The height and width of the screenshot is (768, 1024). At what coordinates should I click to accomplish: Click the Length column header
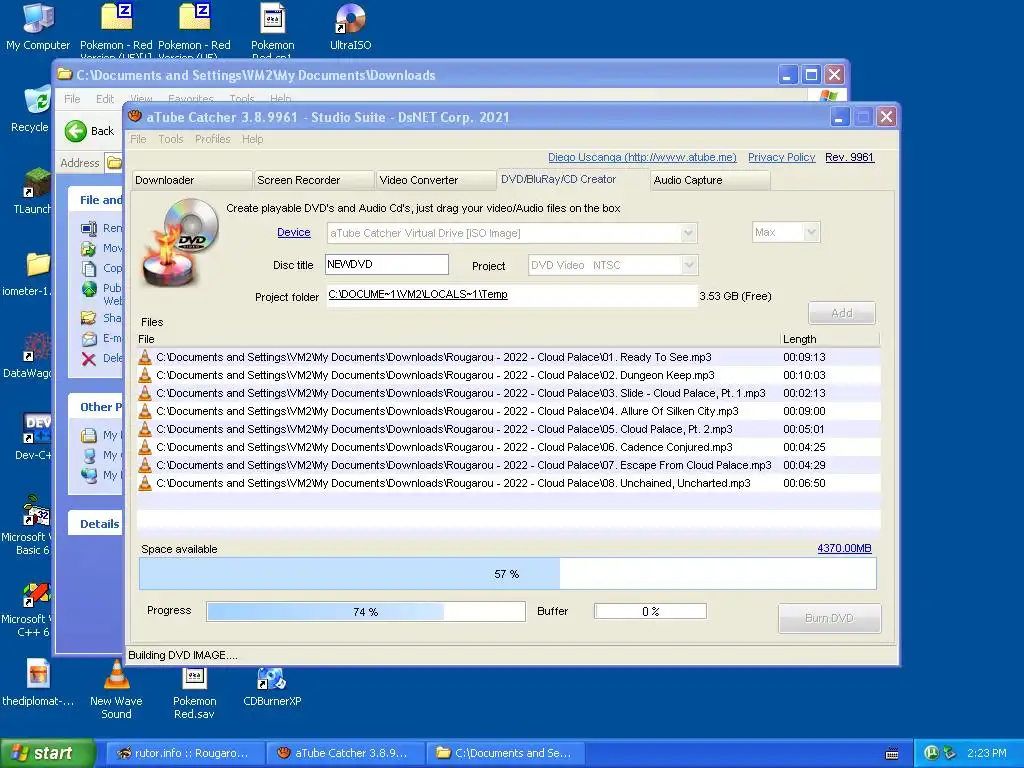[x=830, y=339]
